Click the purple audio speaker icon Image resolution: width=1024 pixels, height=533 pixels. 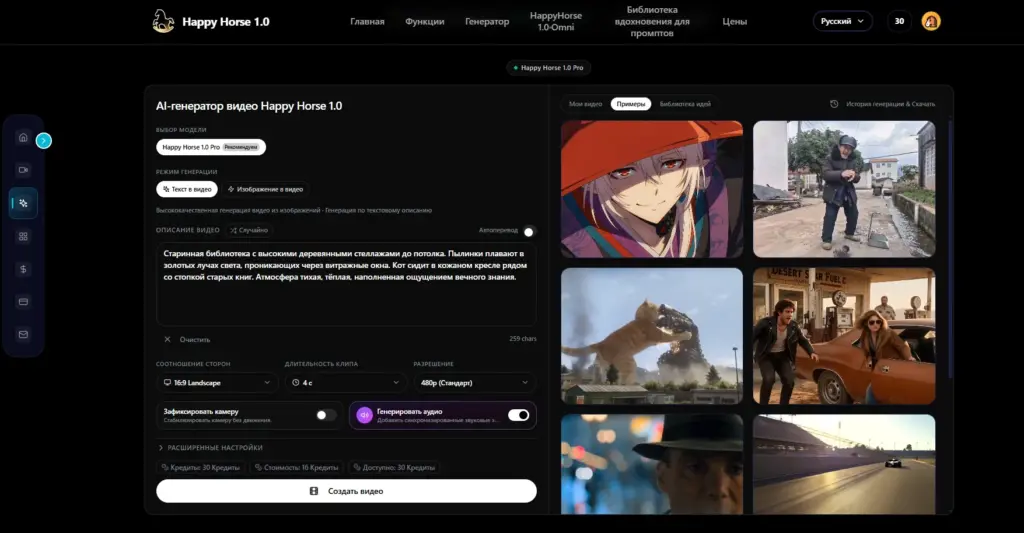[364, 415]
